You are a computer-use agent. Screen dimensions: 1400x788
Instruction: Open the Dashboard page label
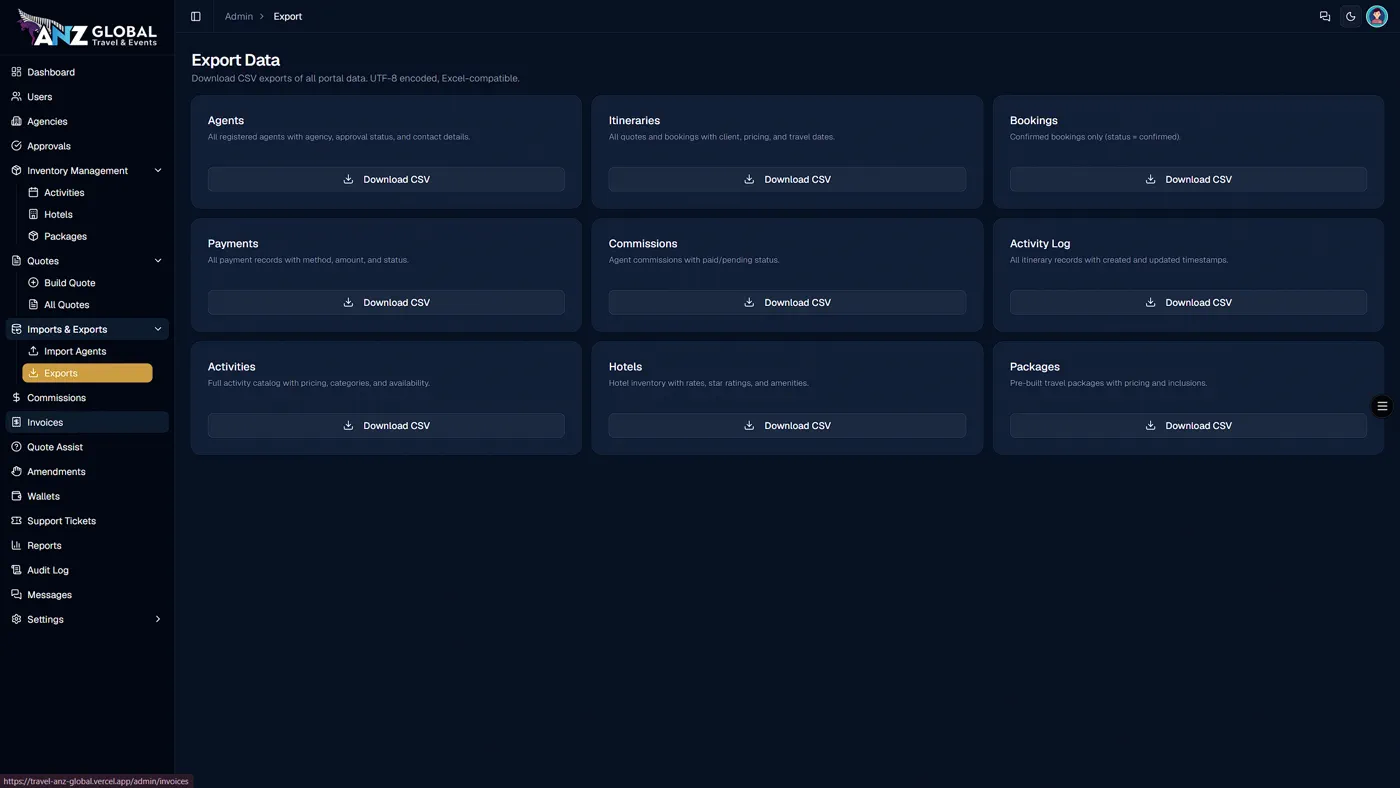[51, 72]
